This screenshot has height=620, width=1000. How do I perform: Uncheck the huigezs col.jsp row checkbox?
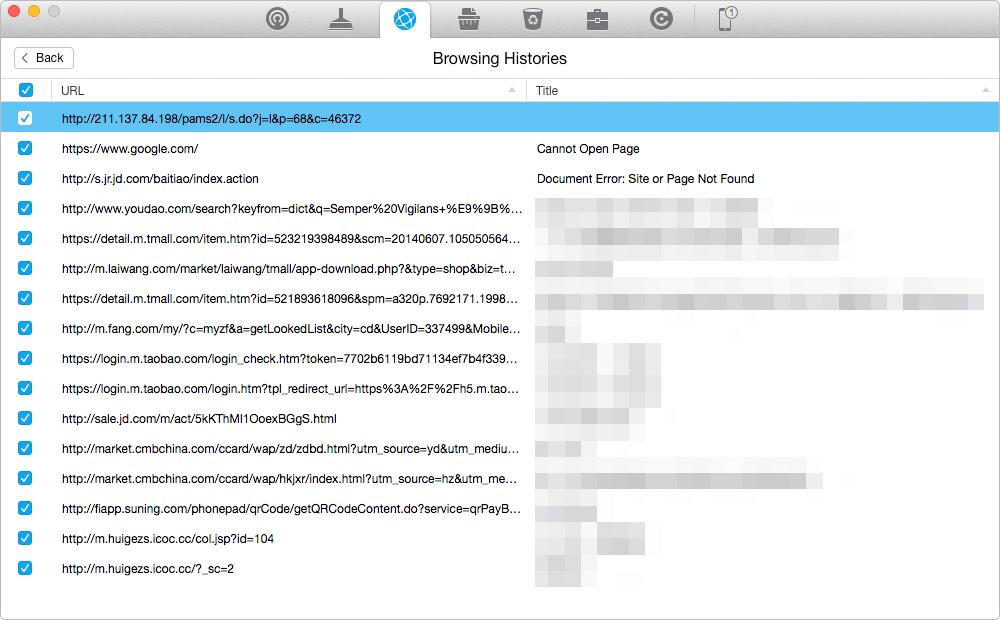pyautogui.click(x=25, y=538)
